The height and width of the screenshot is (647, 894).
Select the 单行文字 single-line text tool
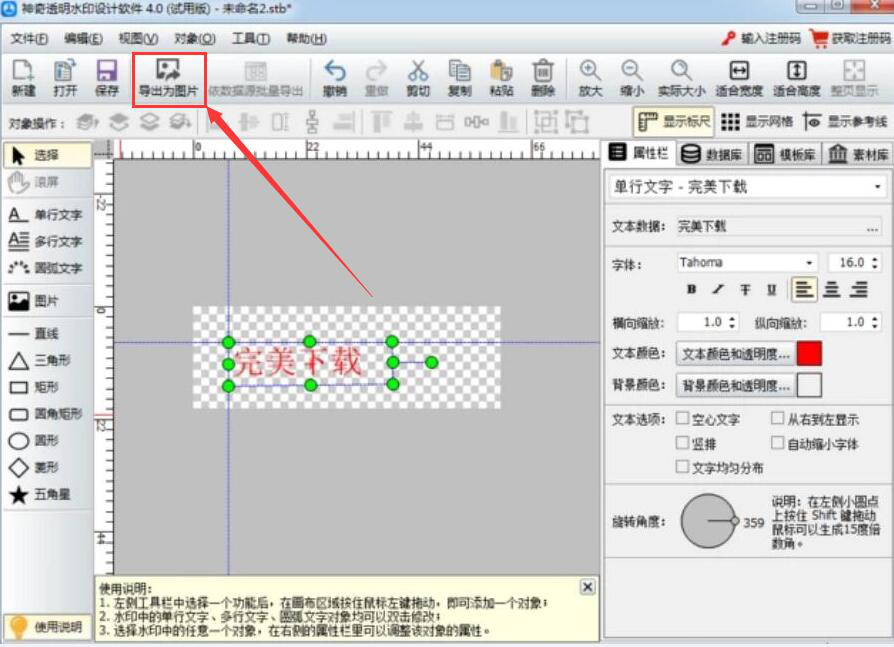(x=47, y=214)
